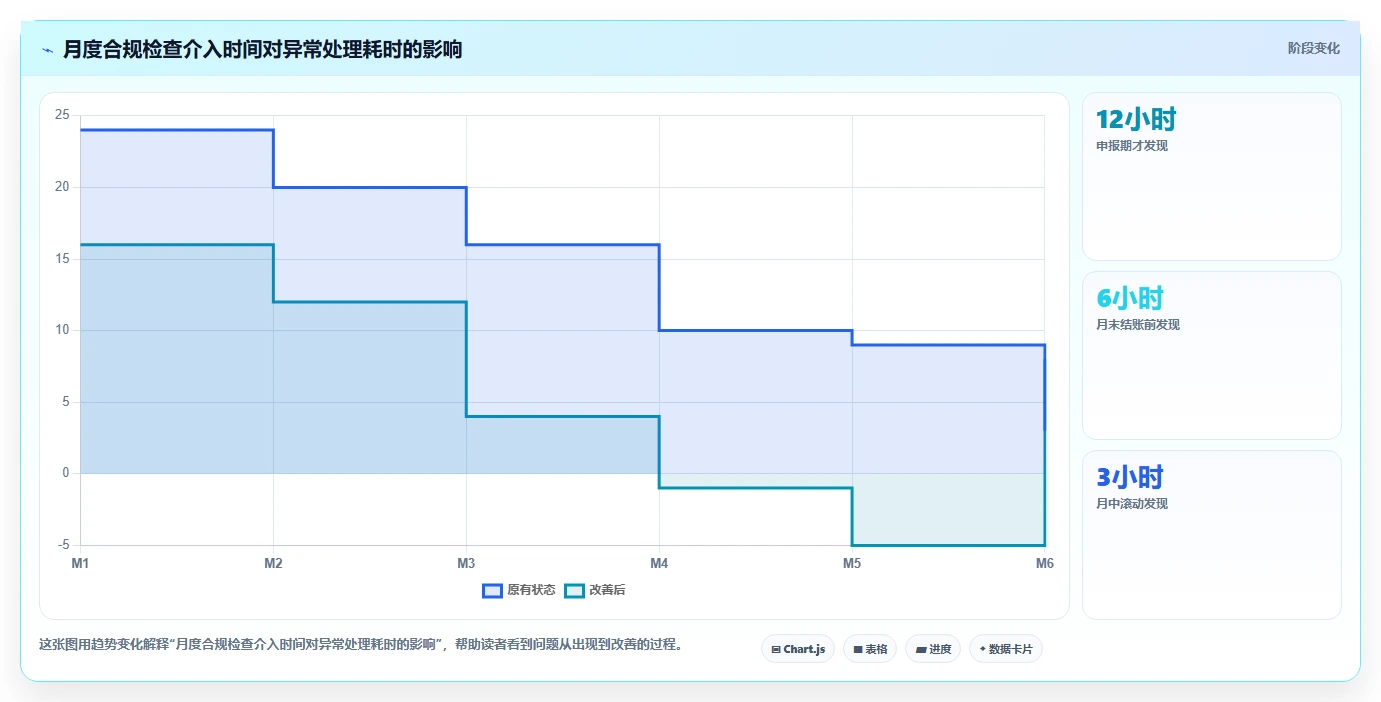
Task: Select the Chart.js tag chip
Action: click(x=797, y=649)
